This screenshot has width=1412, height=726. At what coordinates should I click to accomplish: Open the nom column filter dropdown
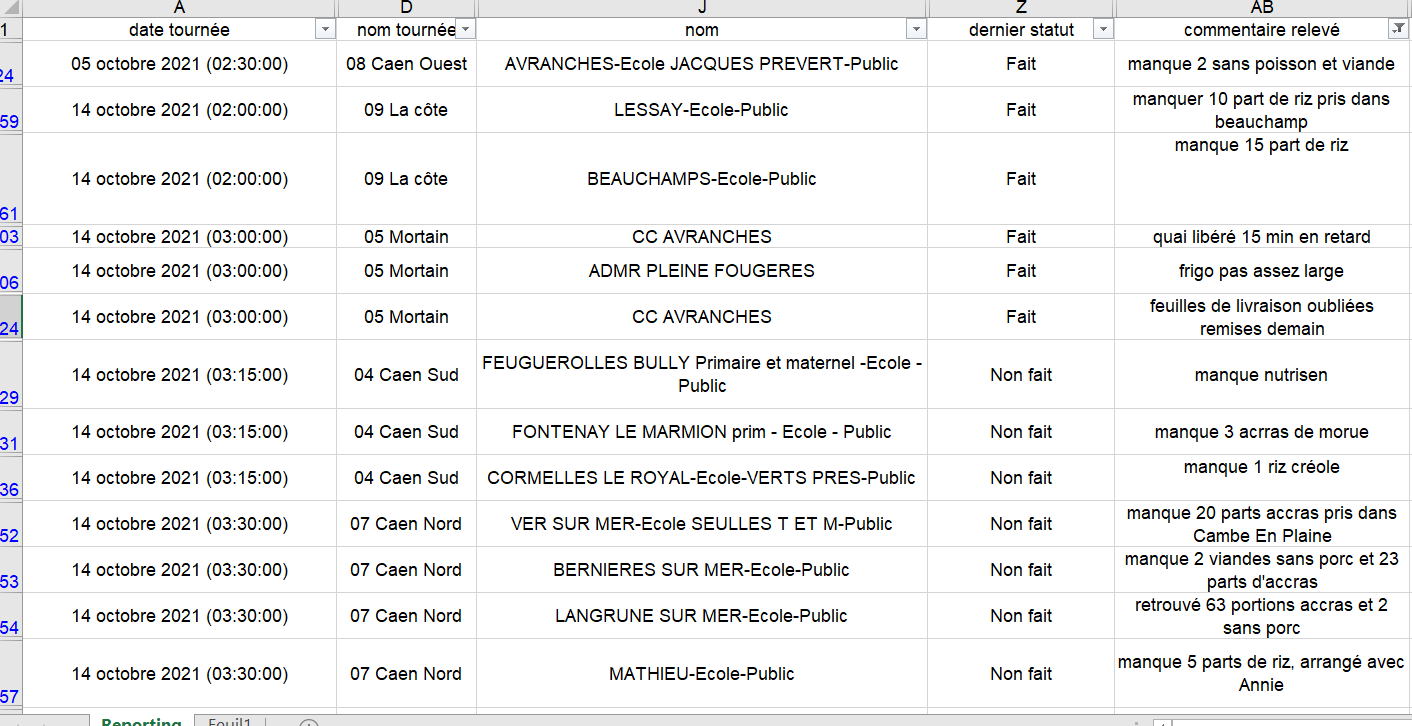click(916, 30)
